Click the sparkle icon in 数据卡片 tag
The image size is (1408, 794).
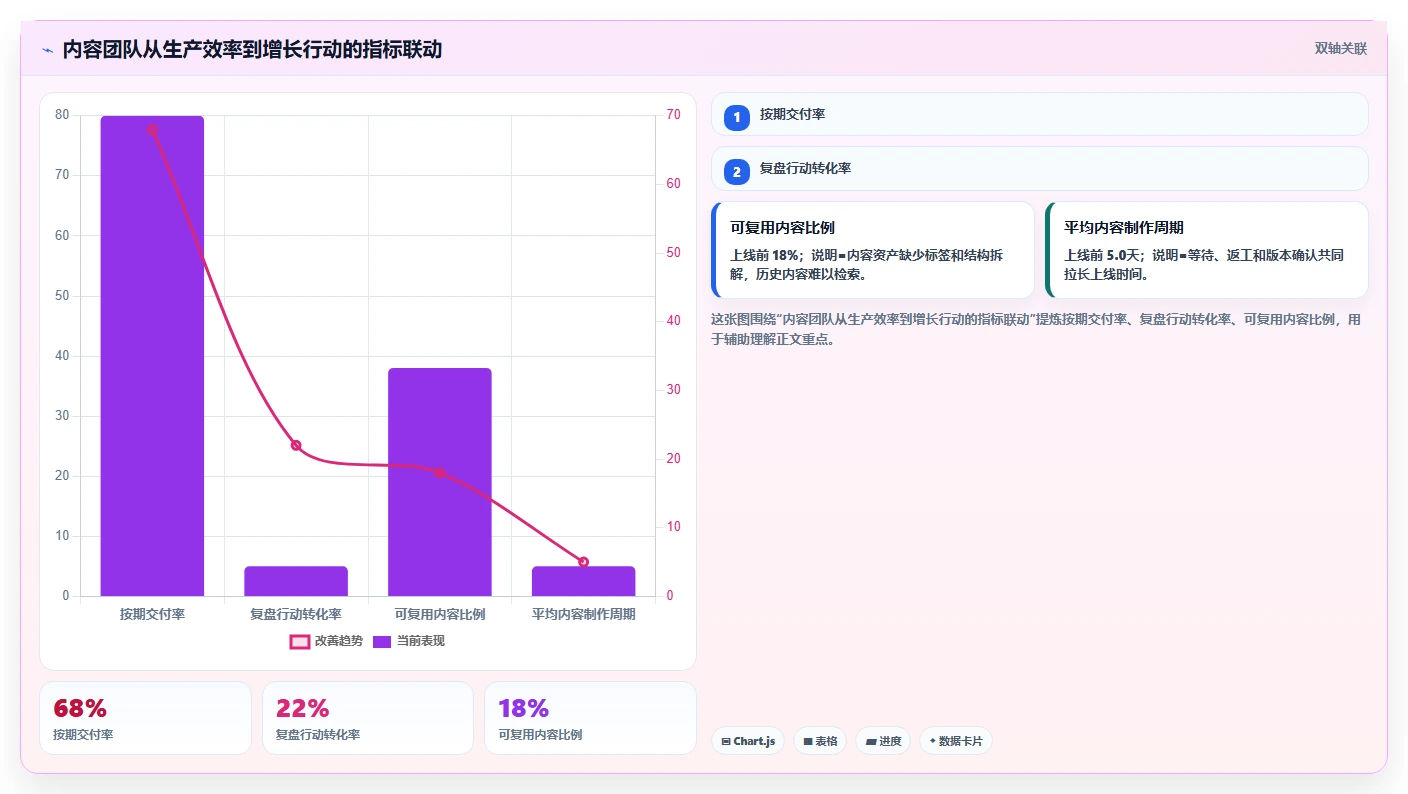coord(933,741)
